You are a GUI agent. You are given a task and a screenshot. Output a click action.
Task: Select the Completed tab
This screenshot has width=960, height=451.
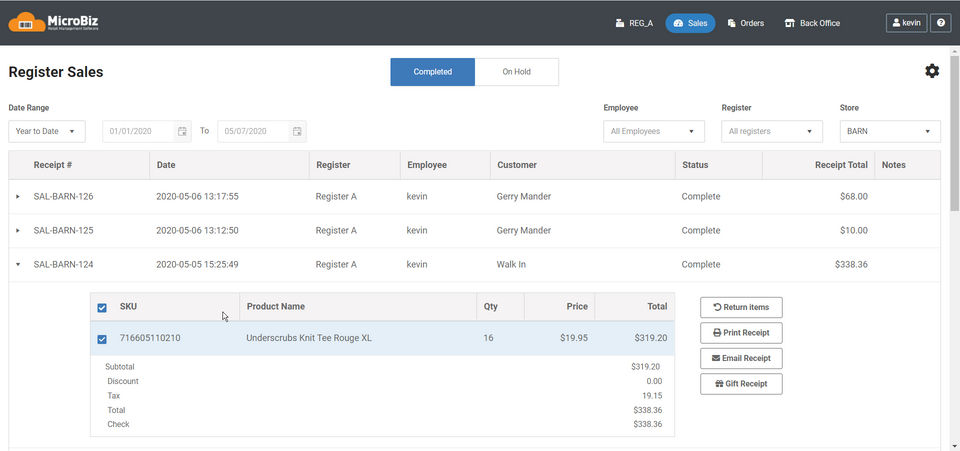[432, 72]
